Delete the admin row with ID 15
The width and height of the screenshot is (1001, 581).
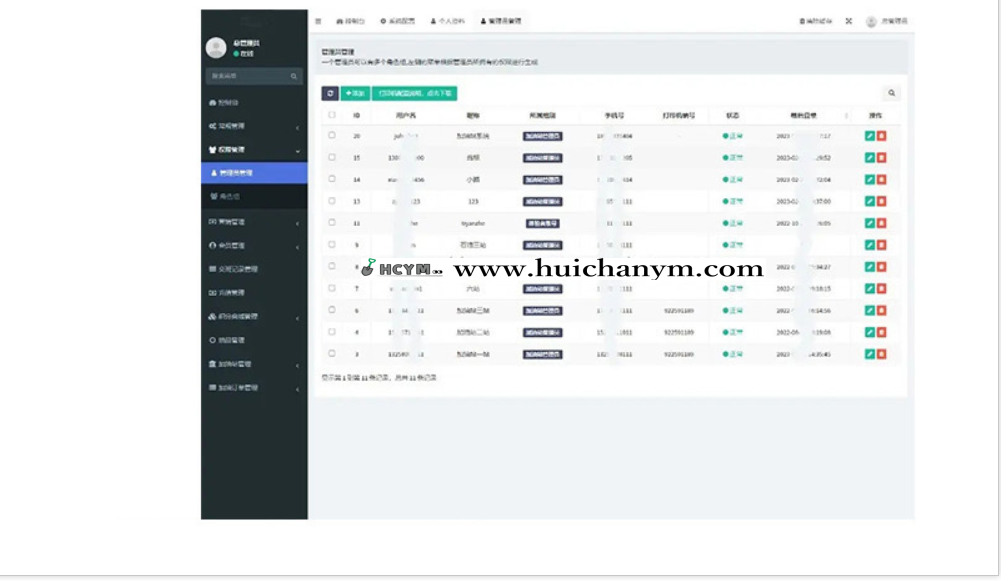click(x=882, y=158)
